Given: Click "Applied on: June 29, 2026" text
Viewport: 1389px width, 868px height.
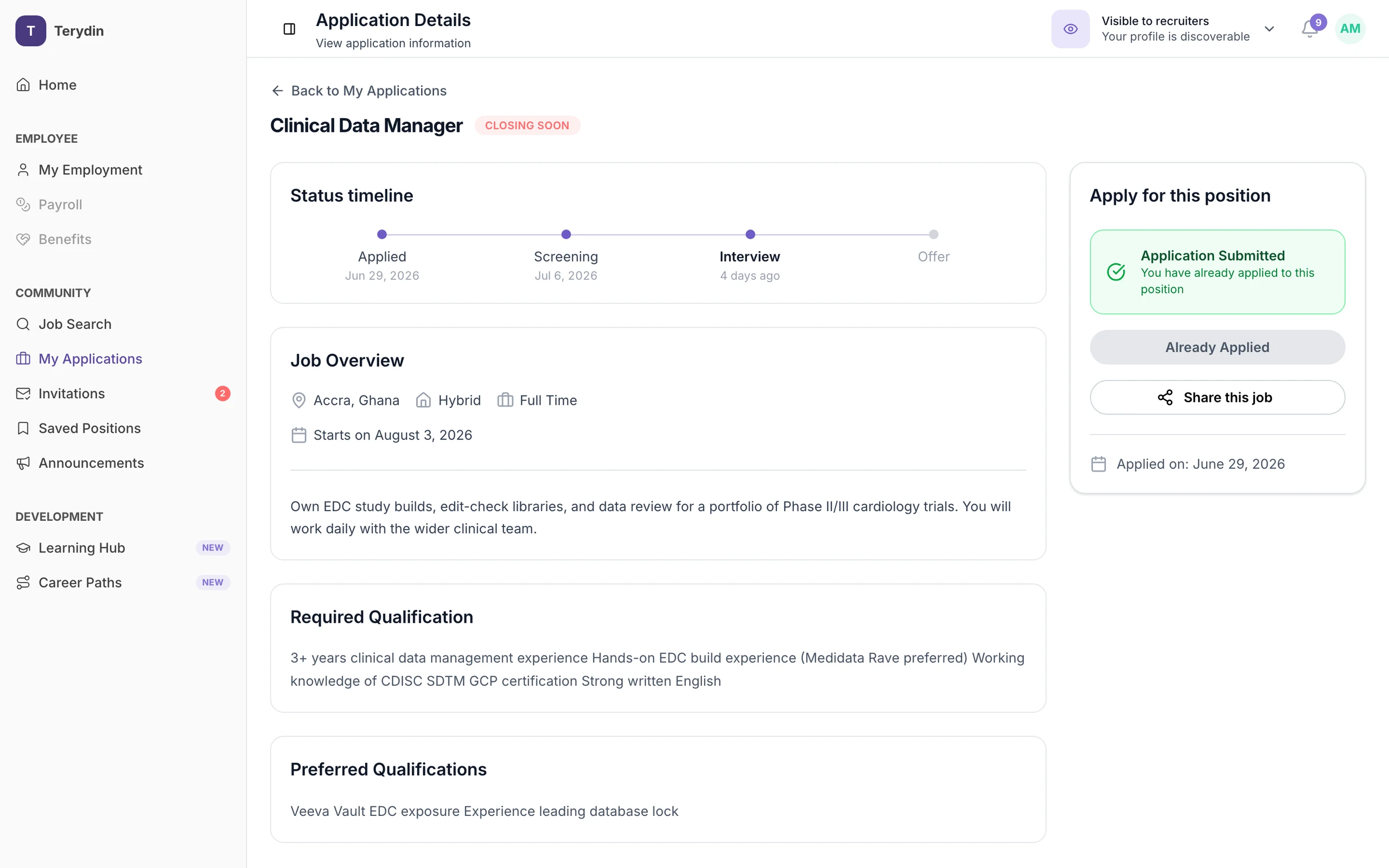Looking at the screenshot, I should pos(1200,464).
